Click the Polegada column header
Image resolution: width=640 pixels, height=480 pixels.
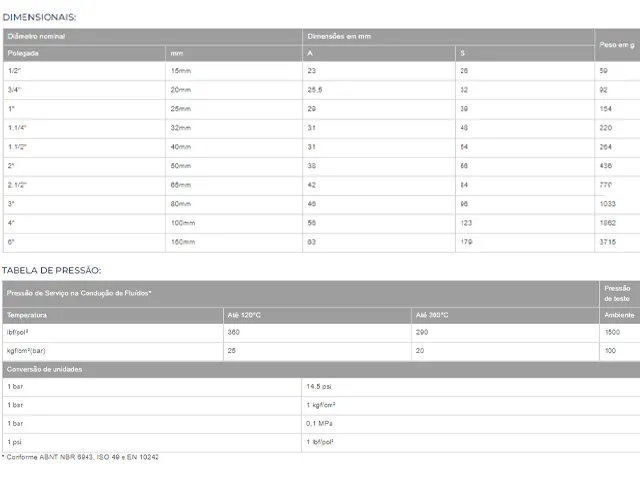pos(84,53)
